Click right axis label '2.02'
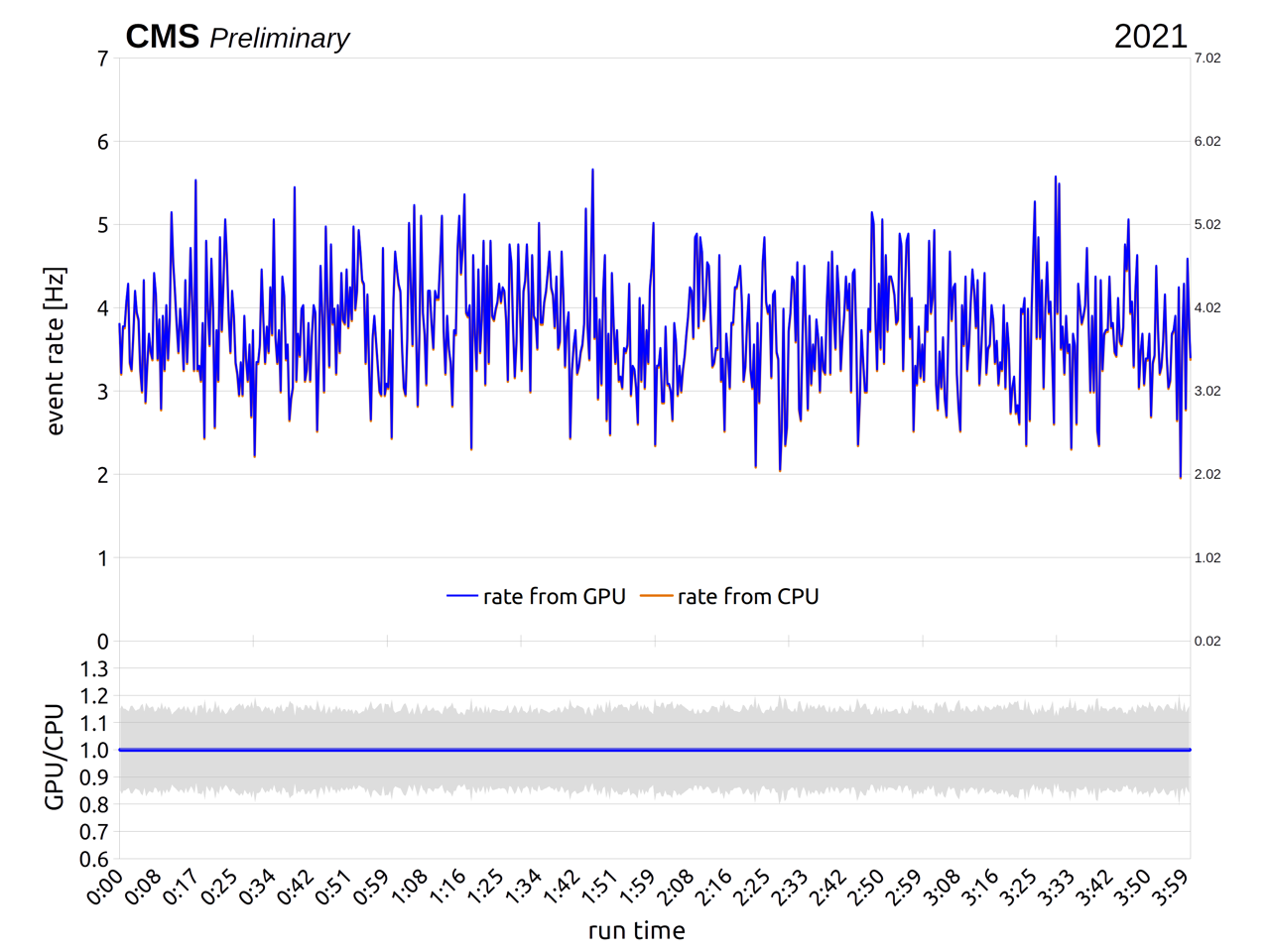 1207,474
